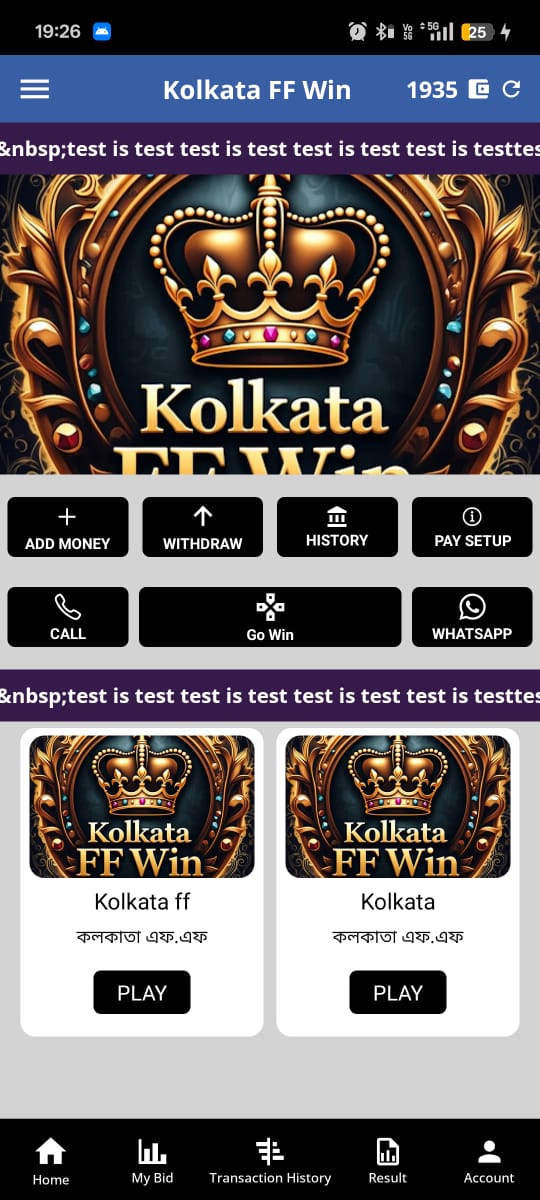
Task: Contact support via WhatsApp button
Action: coord(472,617)
